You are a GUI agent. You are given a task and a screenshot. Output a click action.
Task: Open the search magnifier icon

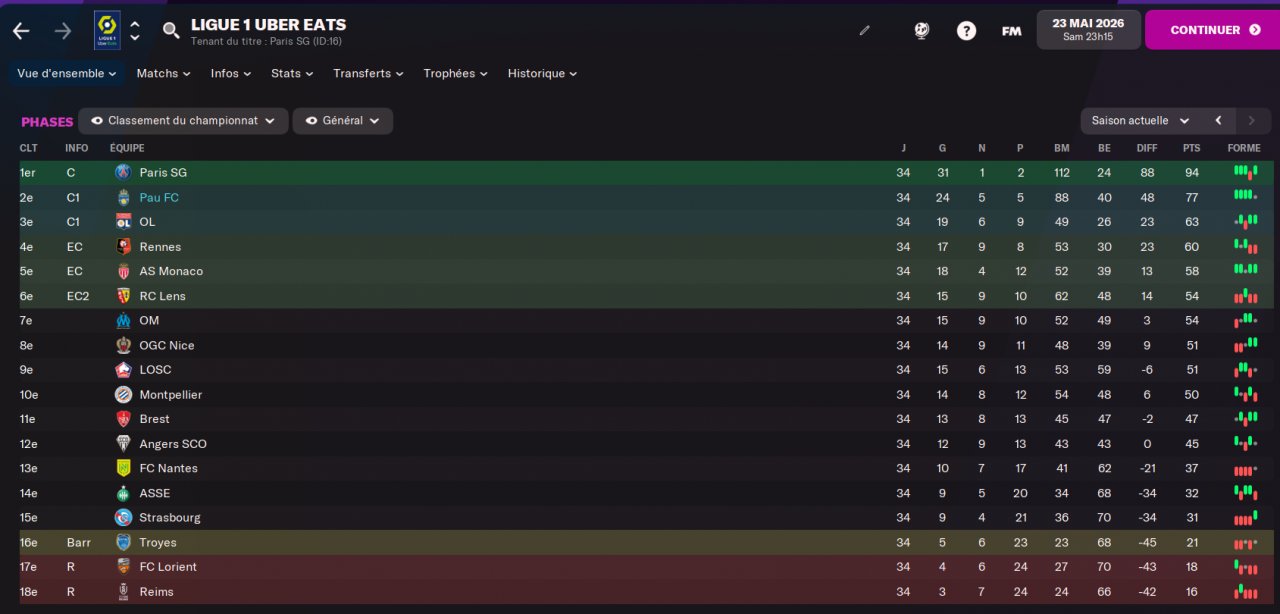tap(171, 31)
